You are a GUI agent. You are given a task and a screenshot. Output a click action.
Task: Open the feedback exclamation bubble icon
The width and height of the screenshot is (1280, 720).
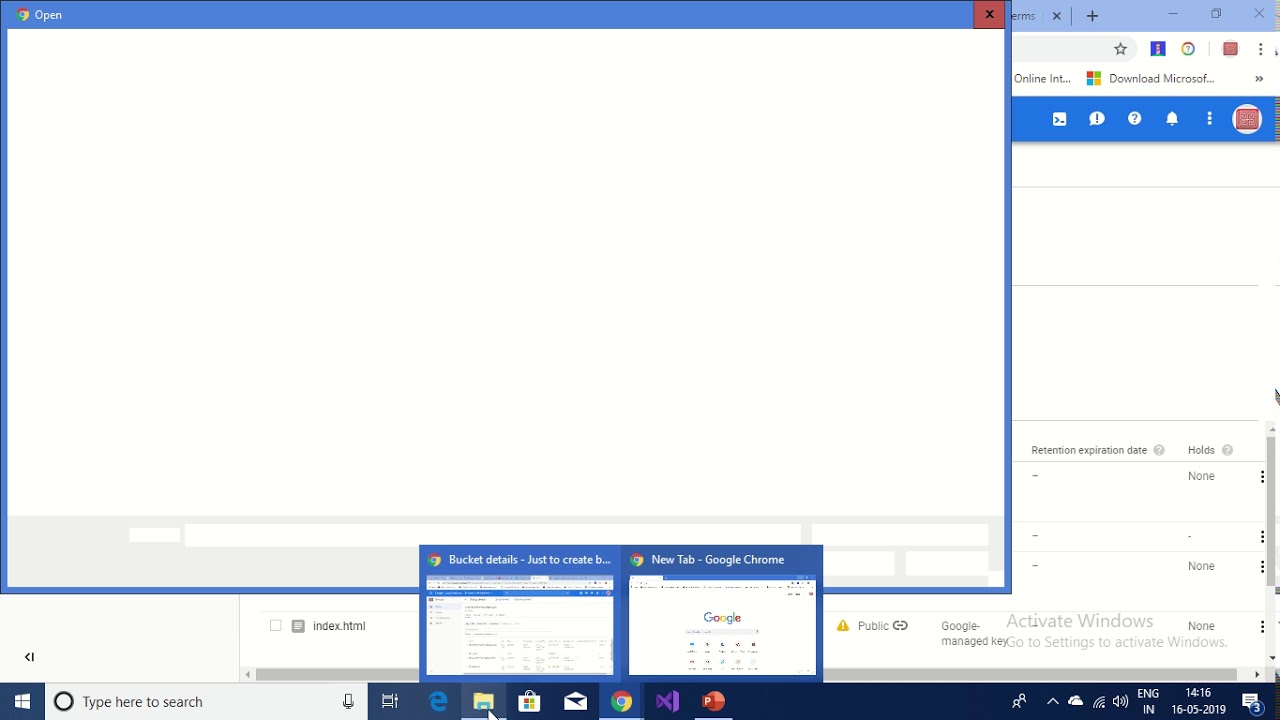click(x=1097, y=119)
